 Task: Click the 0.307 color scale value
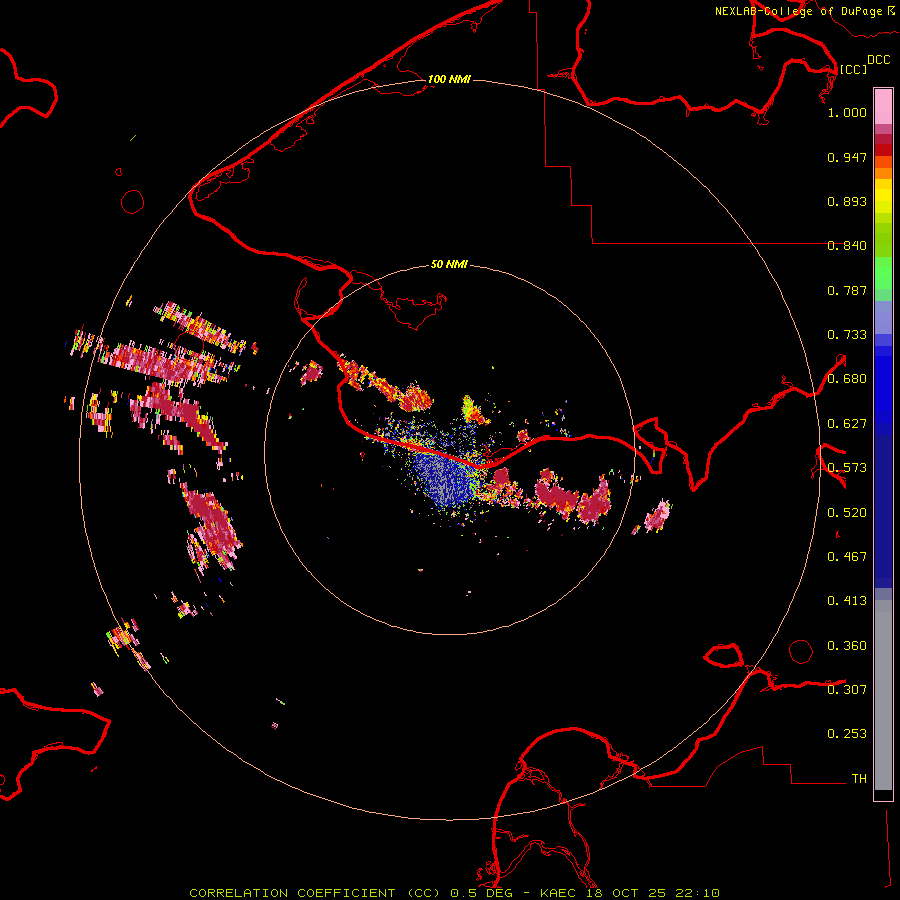847,690
